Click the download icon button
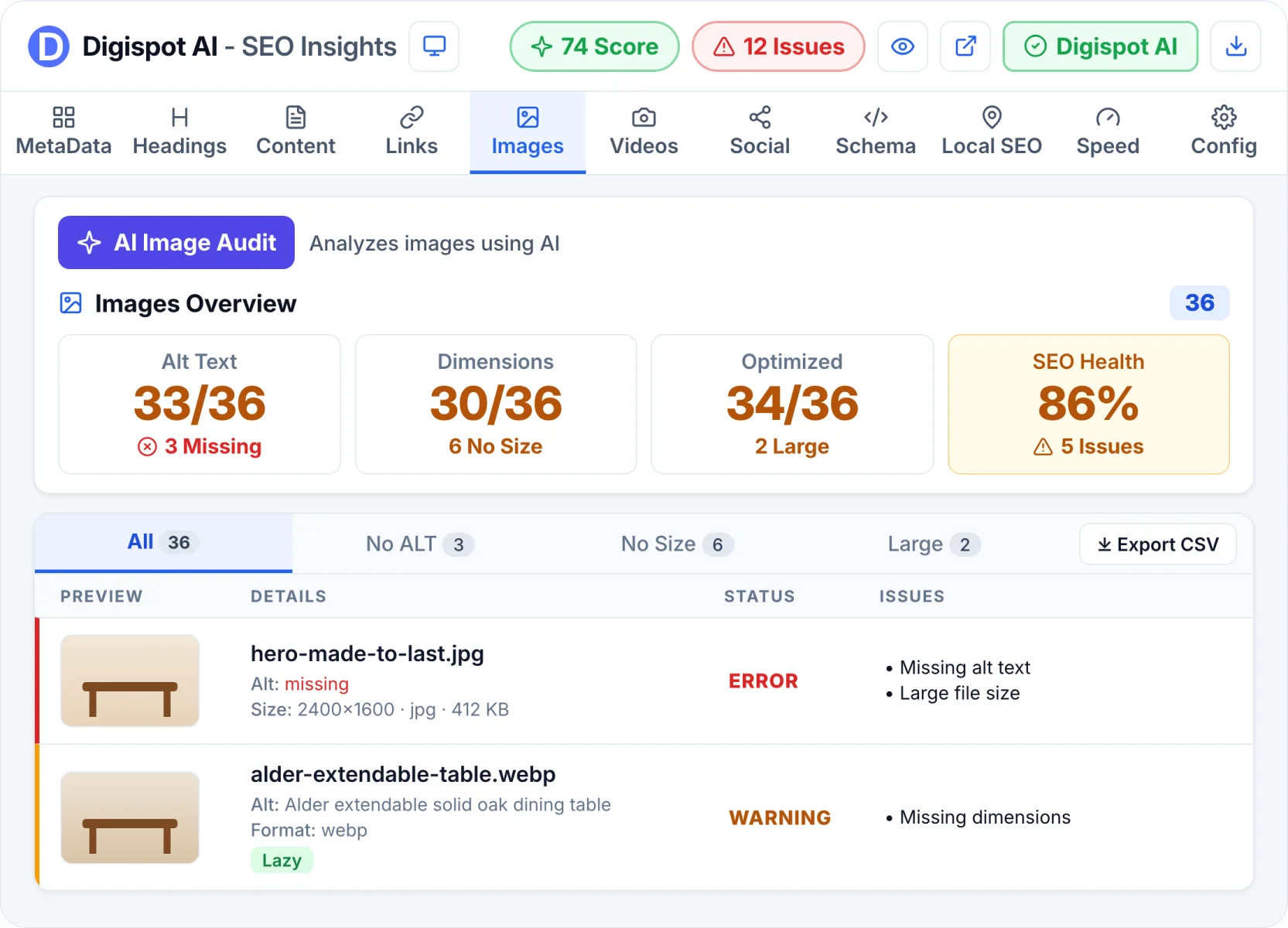The width and height of the screenshot is (1288, 928). click(1236, 46)
